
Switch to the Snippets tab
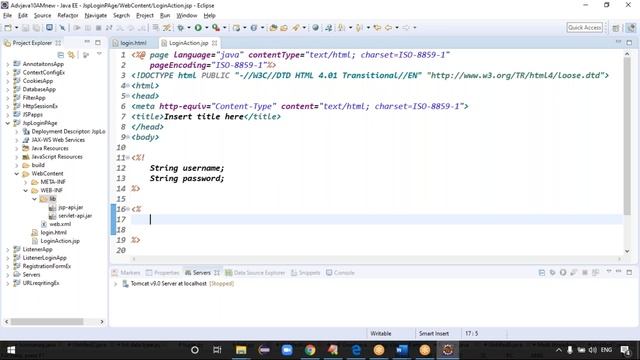point(306,273)
